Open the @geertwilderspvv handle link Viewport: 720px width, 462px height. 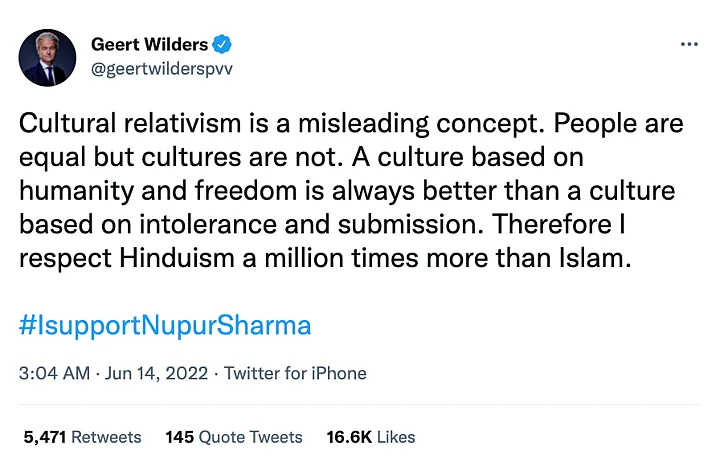pos(160,69)
